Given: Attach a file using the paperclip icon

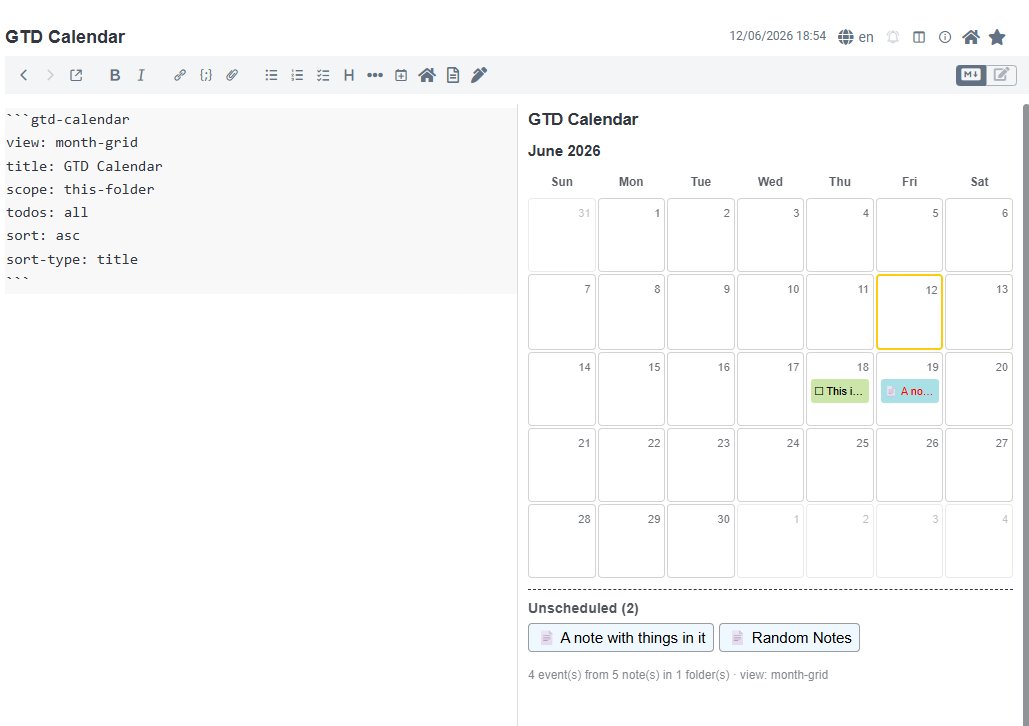Looking at the screenshot, I should [x=232, y=75].
